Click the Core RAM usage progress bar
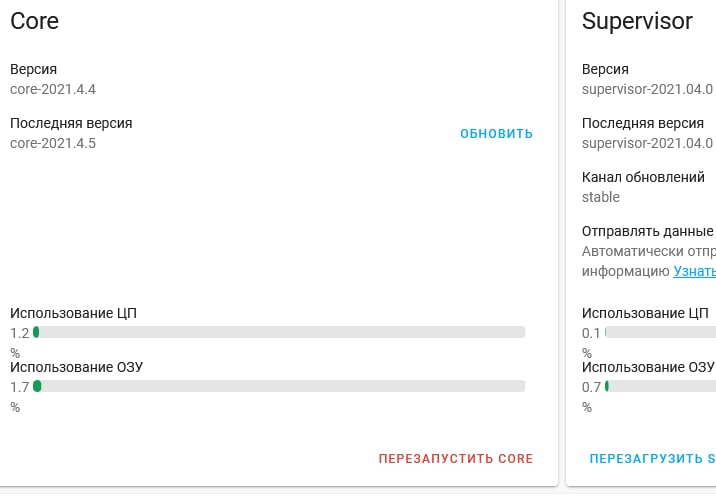This screenshot has width=716, height=504. [279, 386]
